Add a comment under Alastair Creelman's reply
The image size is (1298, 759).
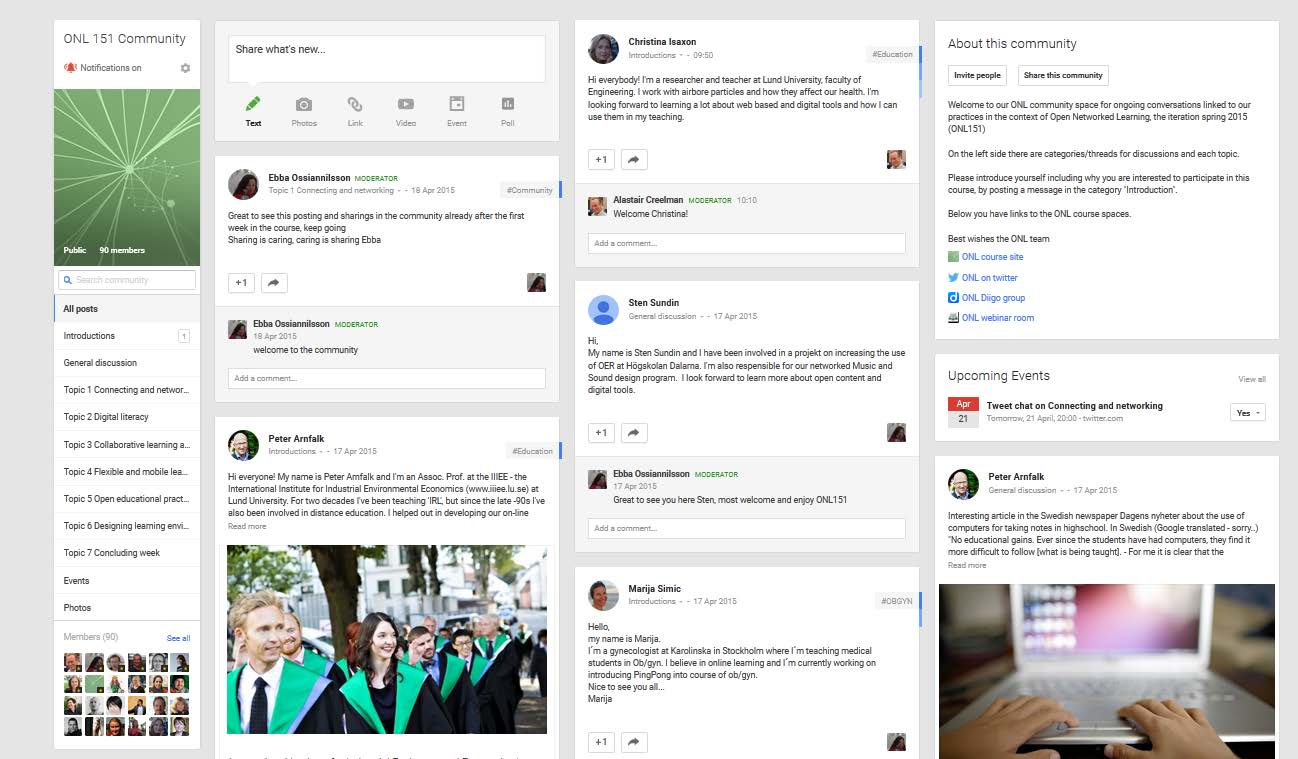coord(747,243)
